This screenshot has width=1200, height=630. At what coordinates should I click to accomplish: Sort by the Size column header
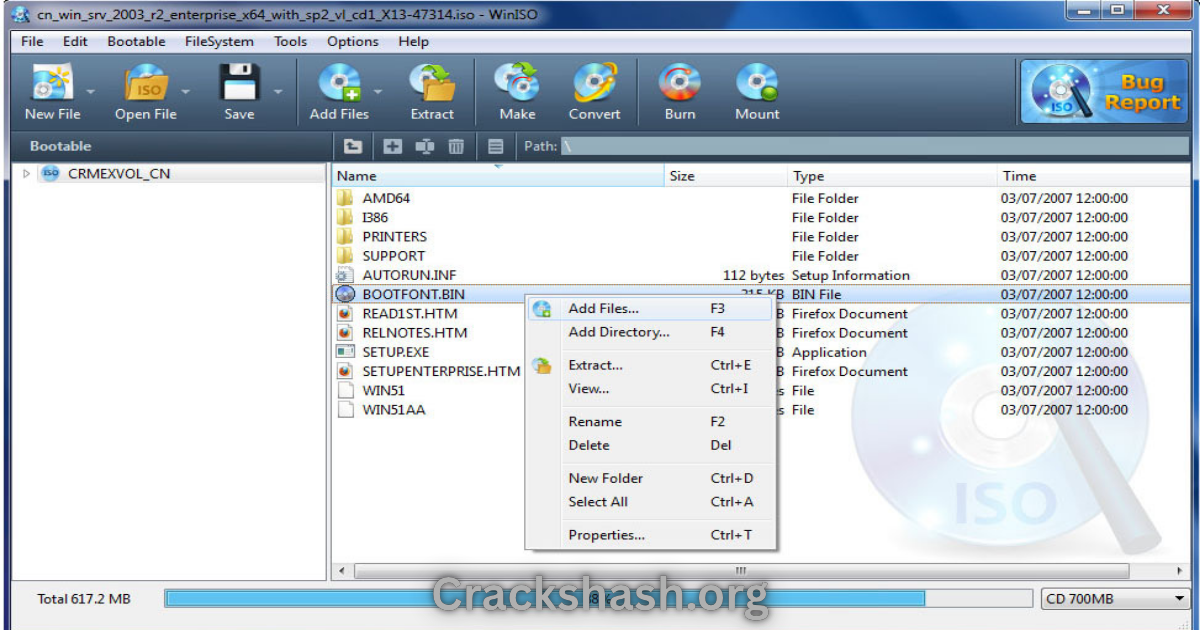[726, 176]
